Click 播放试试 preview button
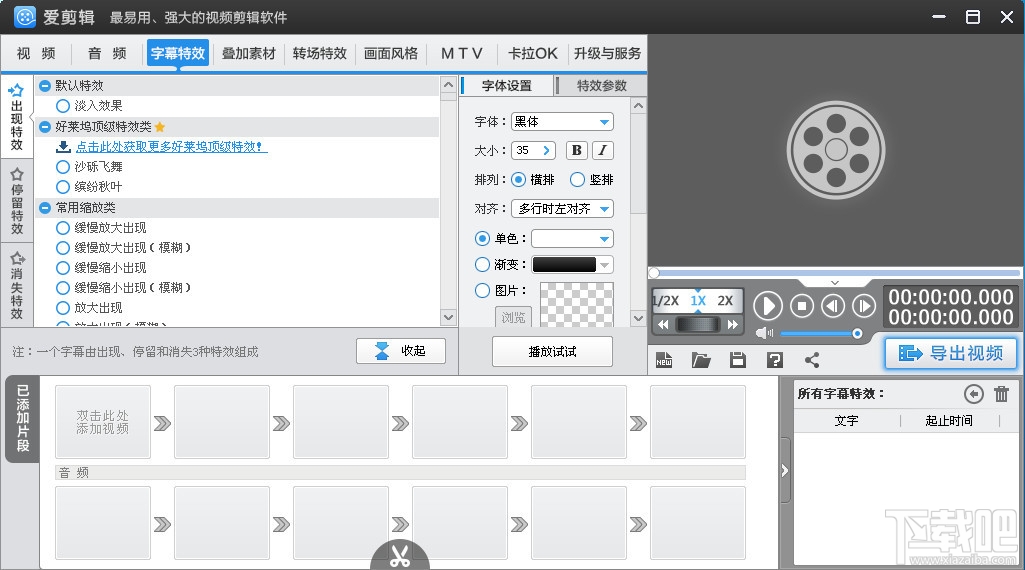 click(x=552, y=352)
